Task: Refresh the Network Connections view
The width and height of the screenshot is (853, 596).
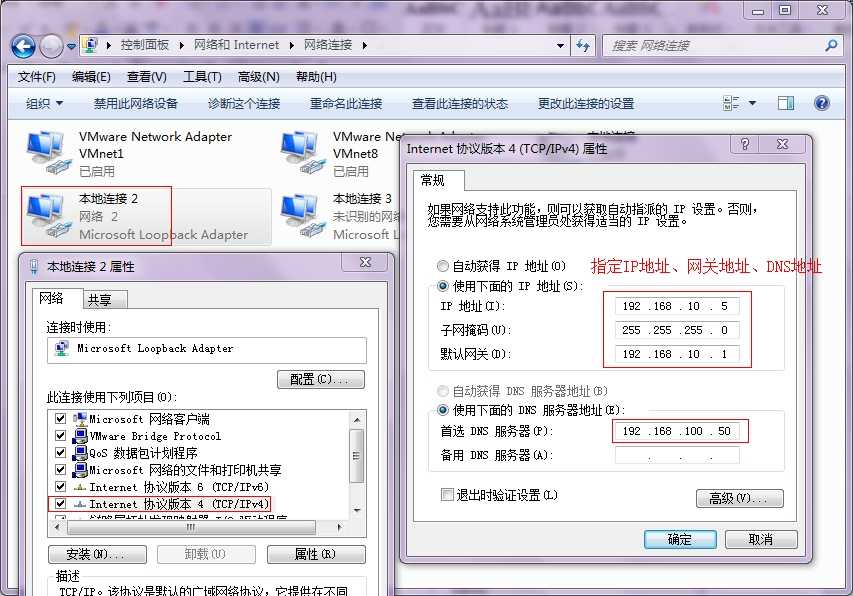Action: pos(583,46)
